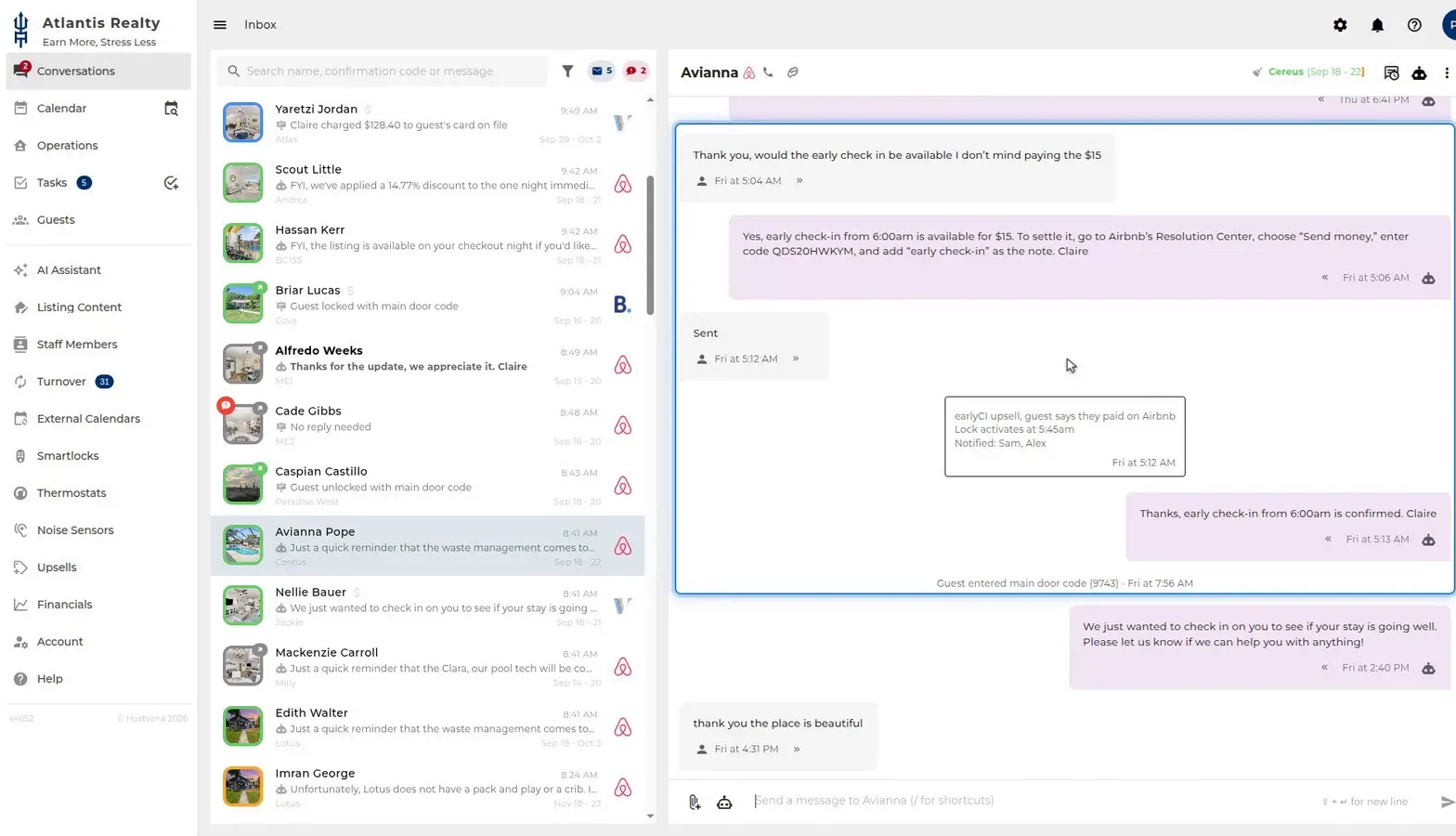1456x836 pixels.
Task: Go to Conversations in sidebar
Action: tap(98, 72)
